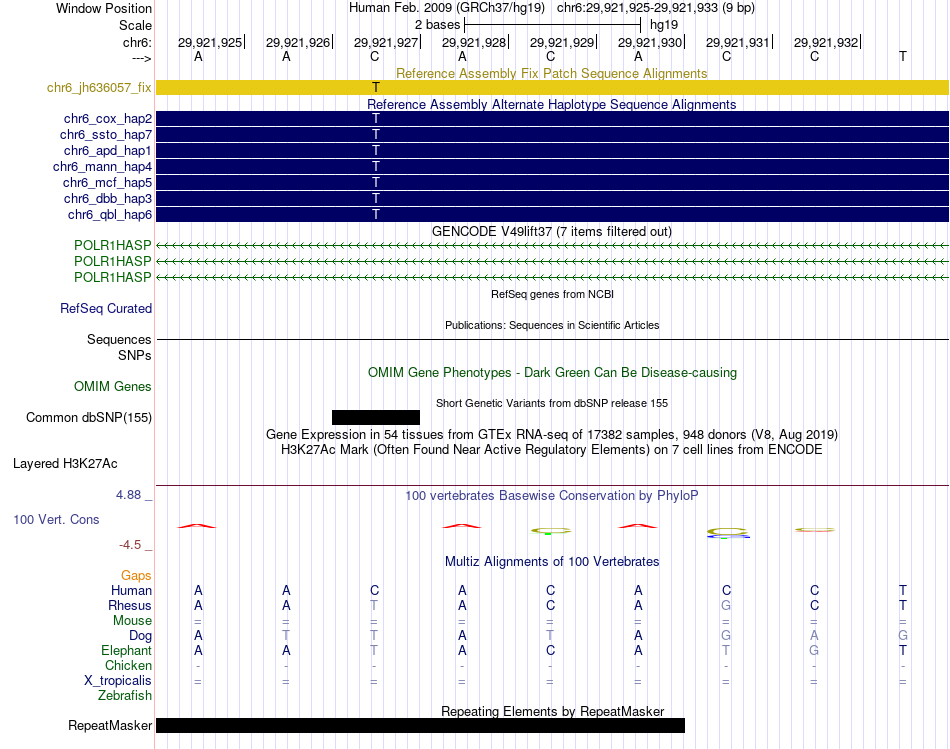Click the chr6_jh636057_fix track label

coord(99,88)
